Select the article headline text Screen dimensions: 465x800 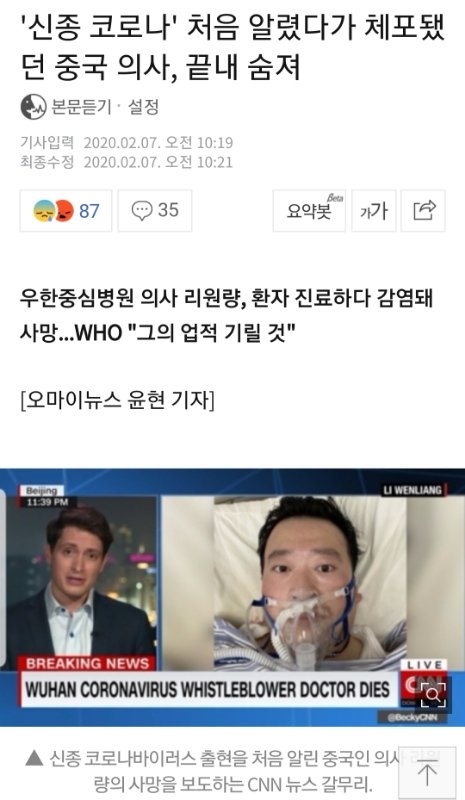click(232, 47)
